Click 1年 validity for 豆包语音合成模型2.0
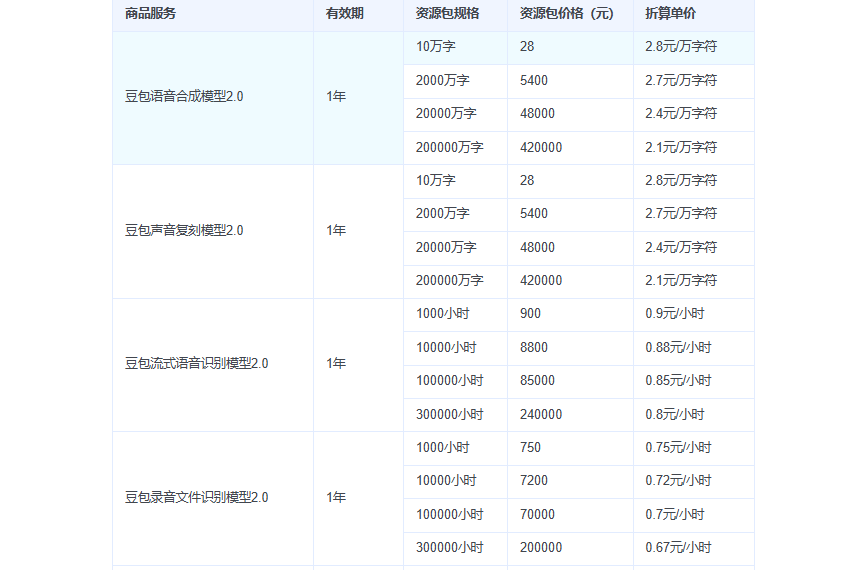 point(358,97)
